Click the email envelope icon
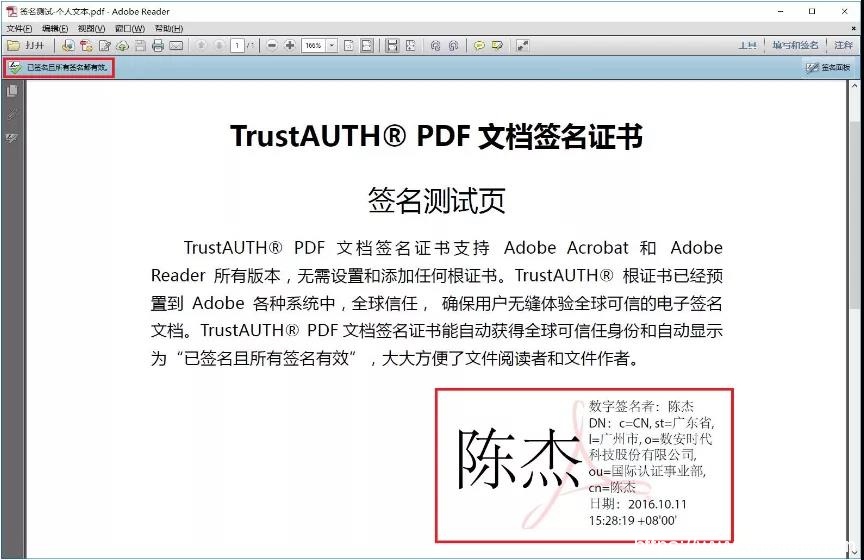The image size is (864, 560). click(x=176, y=46)
